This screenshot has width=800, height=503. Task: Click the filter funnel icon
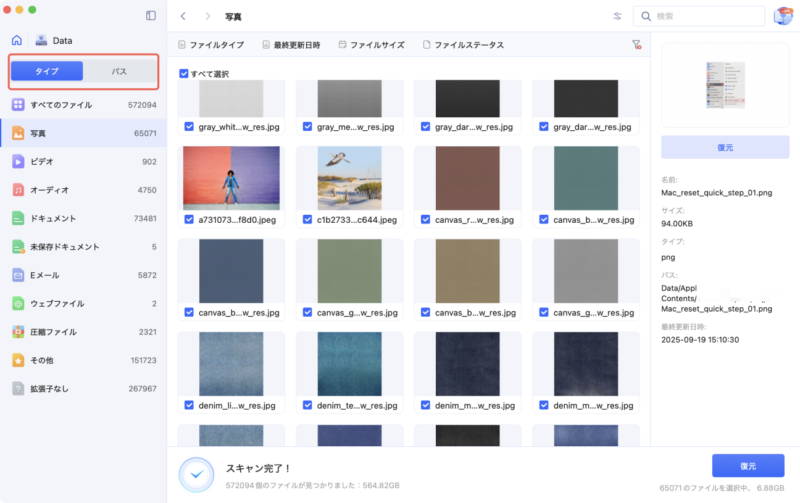(x=636, y=45)
